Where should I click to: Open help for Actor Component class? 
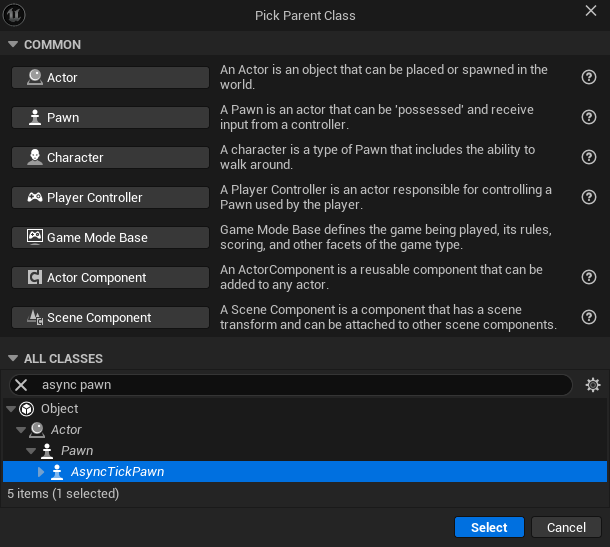point(589,277)
